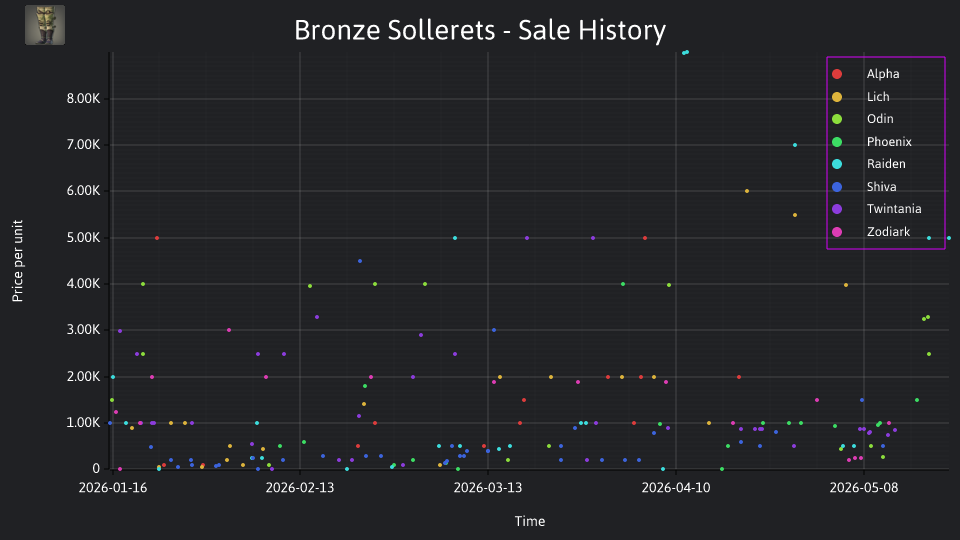Screen dimensions: 960x540
Task: Click the 2026-02-13 date tick label
Action: point(300,488)
